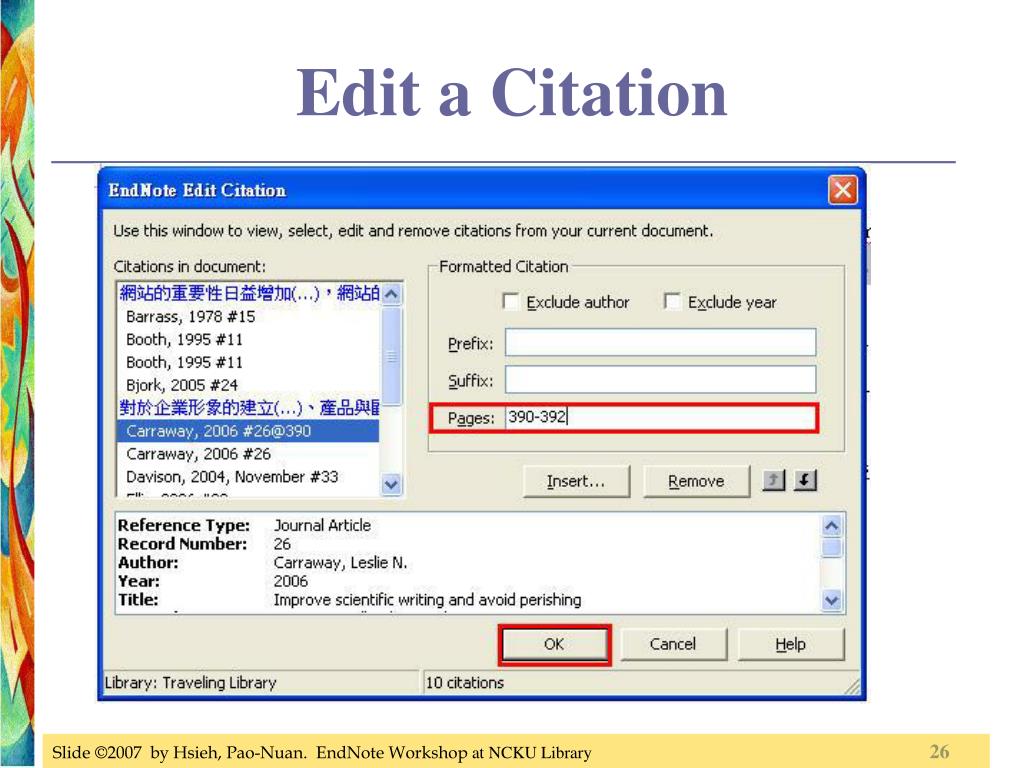1024x768 pixels.
Task: Close the EndNote Edit Citation dialog
Action: click(842, 190)
